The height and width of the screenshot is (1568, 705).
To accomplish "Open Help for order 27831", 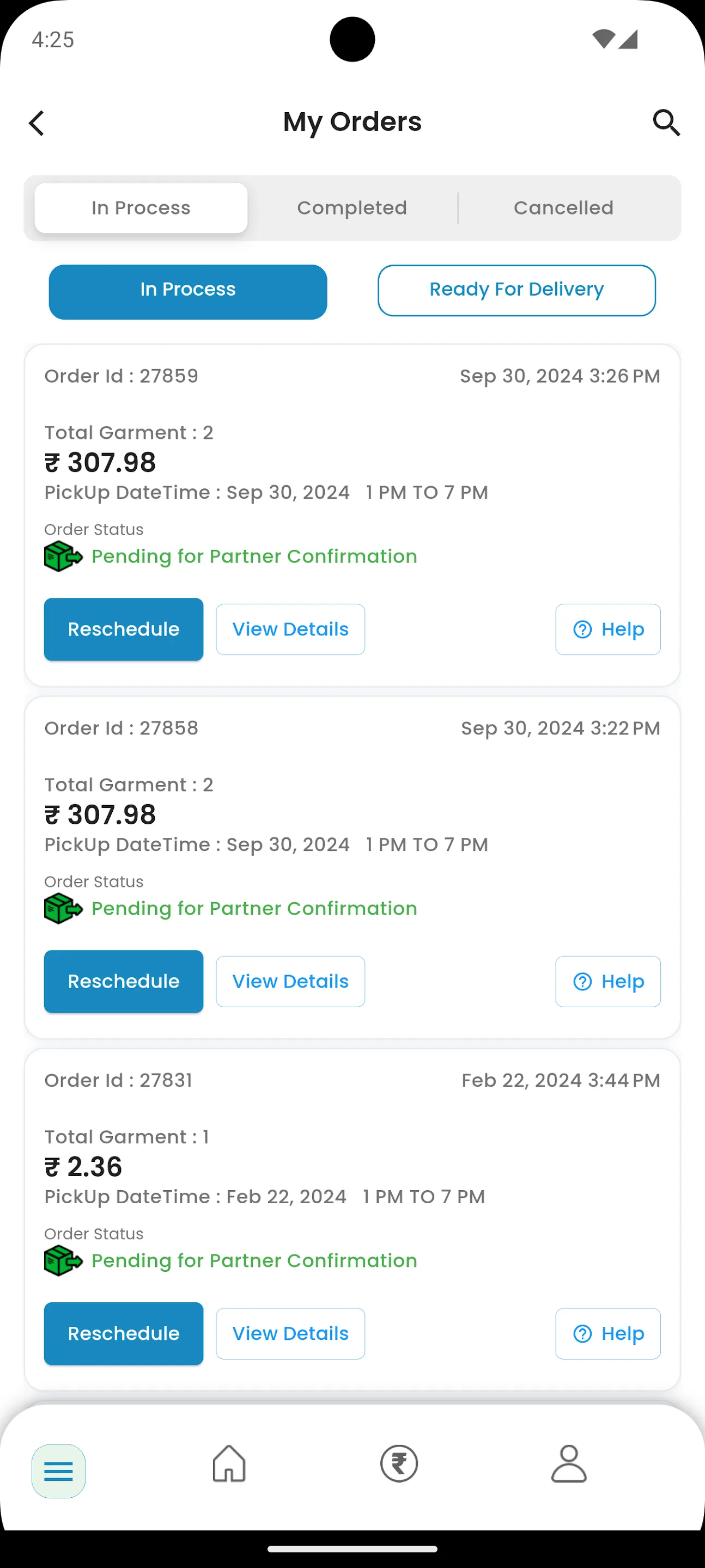I will 607,1333.
